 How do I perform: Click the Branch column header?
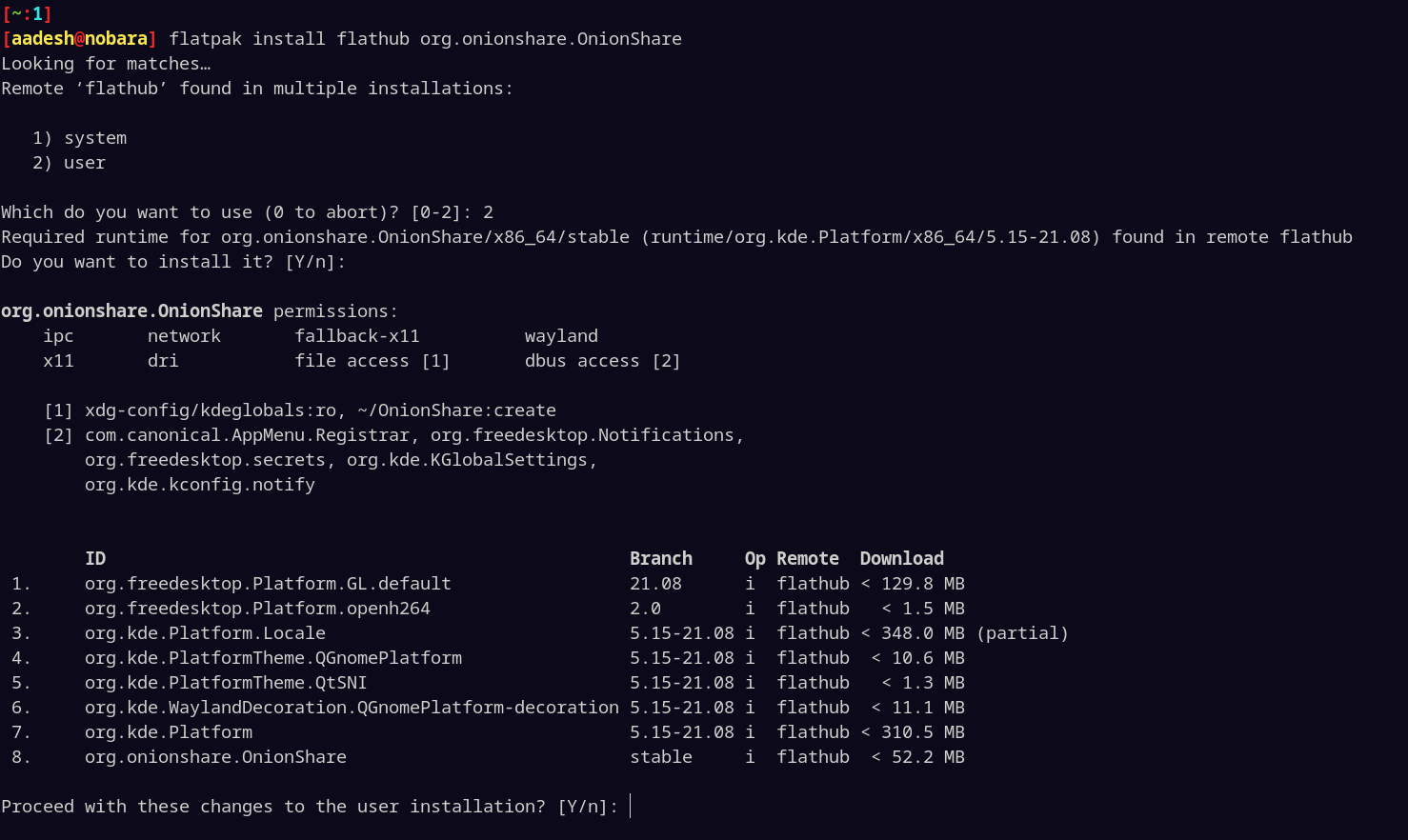click(x=661, y=558)
